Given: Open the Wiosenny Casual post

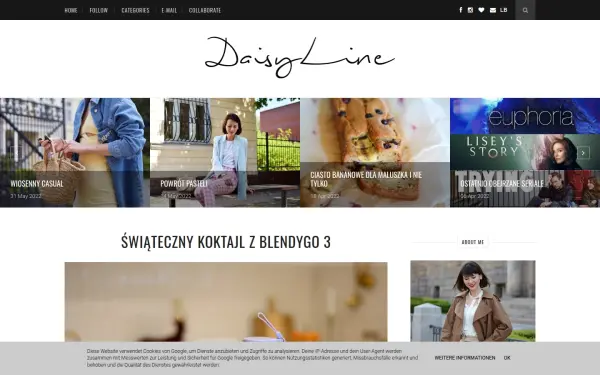Looking at the screenshot, I should point(37,184).
